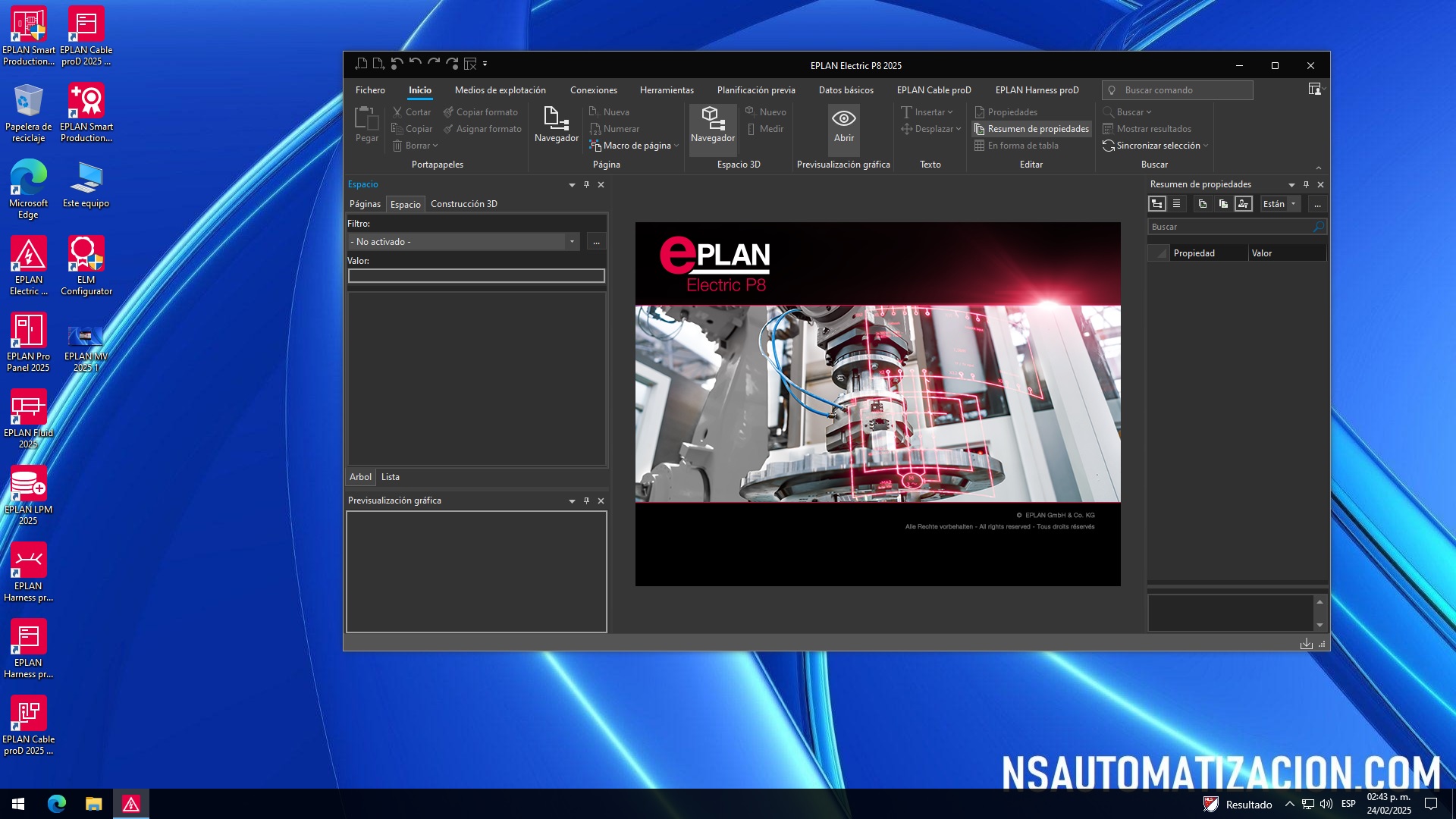Switch to the Construcción 3D tab
Image resolution: width=1456 pixels, height=819 pixels.
click(464, 203)
